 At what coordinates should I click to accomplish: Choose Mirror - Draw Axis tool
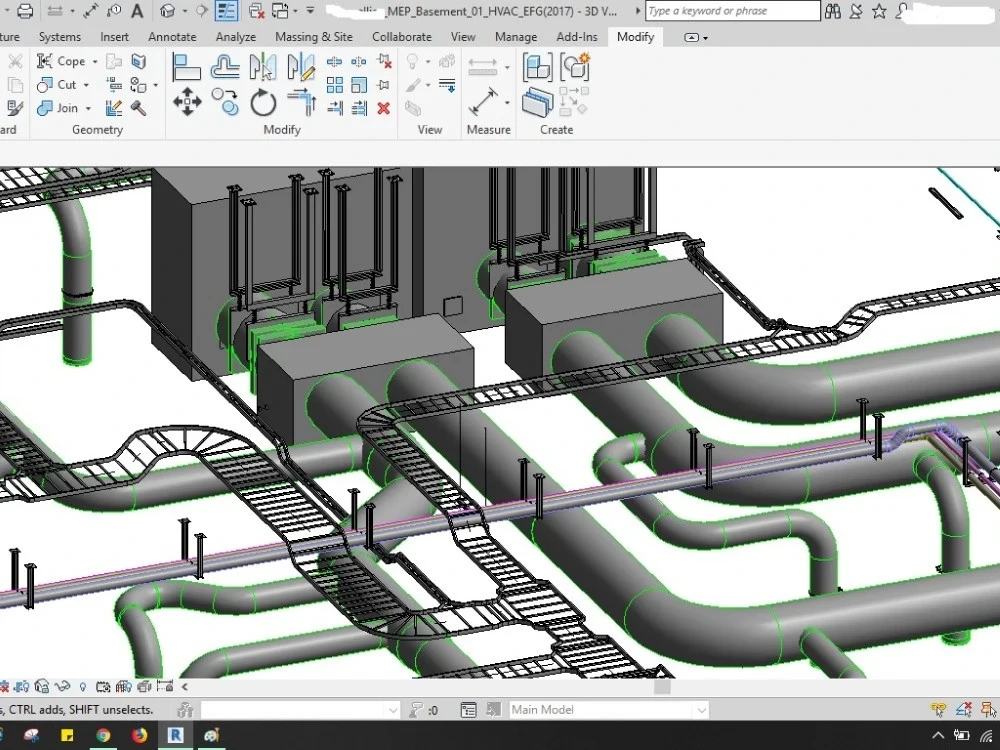(x=301, y=67)
